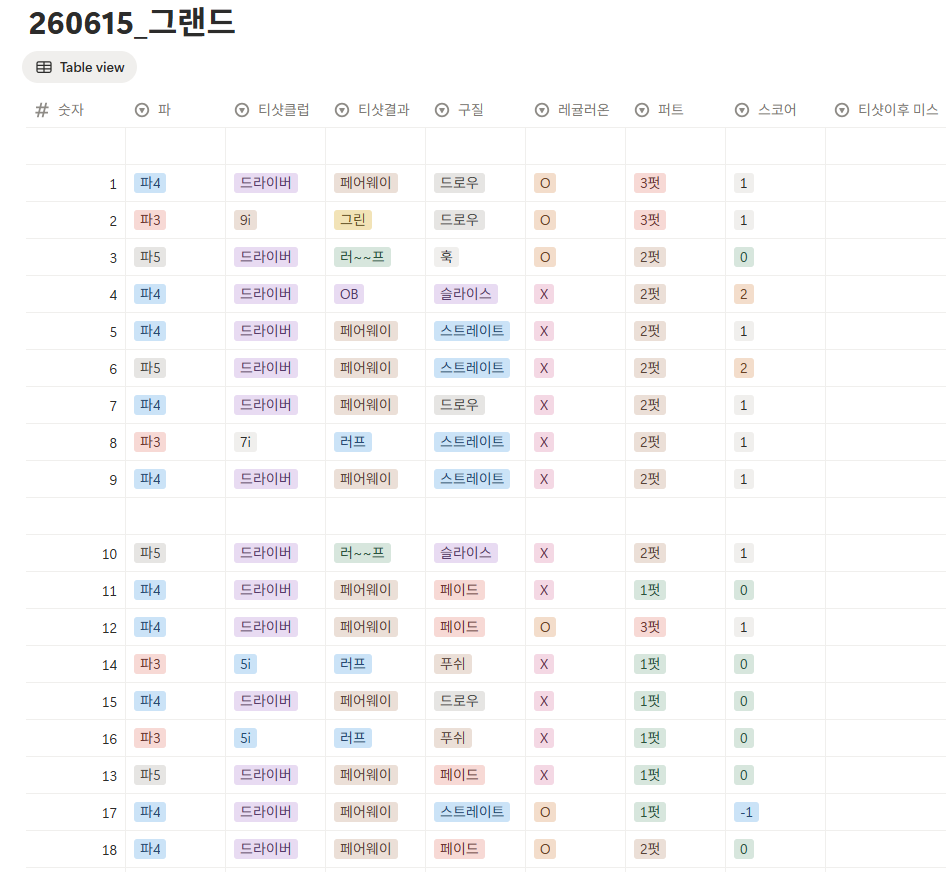946x872 pixels.
Task: Click the select icon beside 파 header
Action: [x=142, y=110]
